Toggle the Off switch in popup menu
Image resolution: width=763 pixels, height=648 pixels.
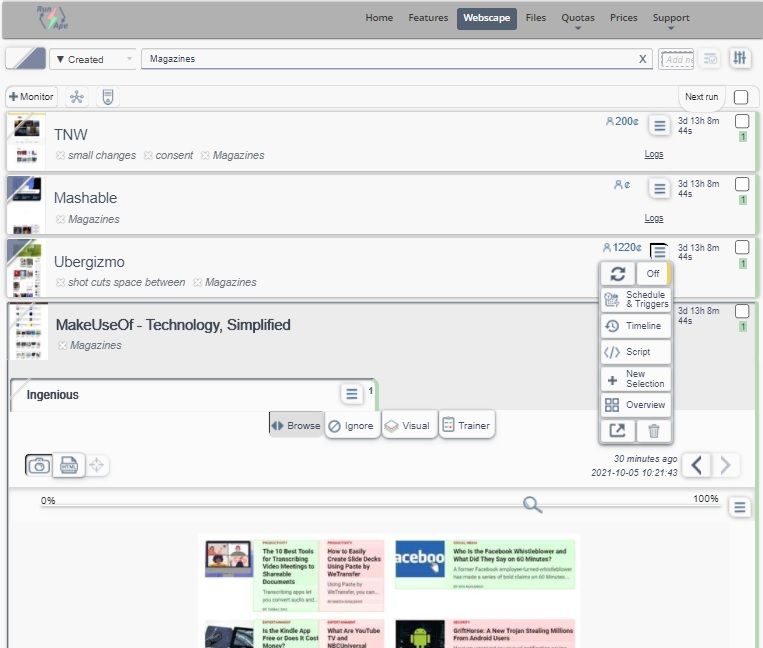click(x=654, y=274)
